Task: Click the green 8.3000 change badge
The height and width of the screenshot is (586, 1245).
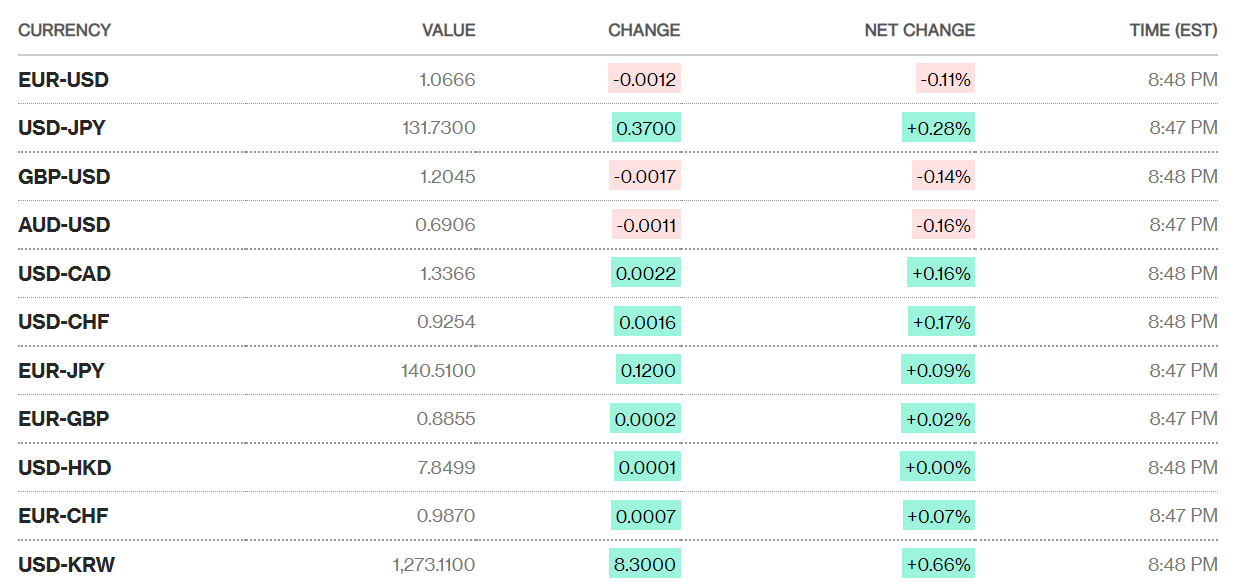Action: (644, 565)
